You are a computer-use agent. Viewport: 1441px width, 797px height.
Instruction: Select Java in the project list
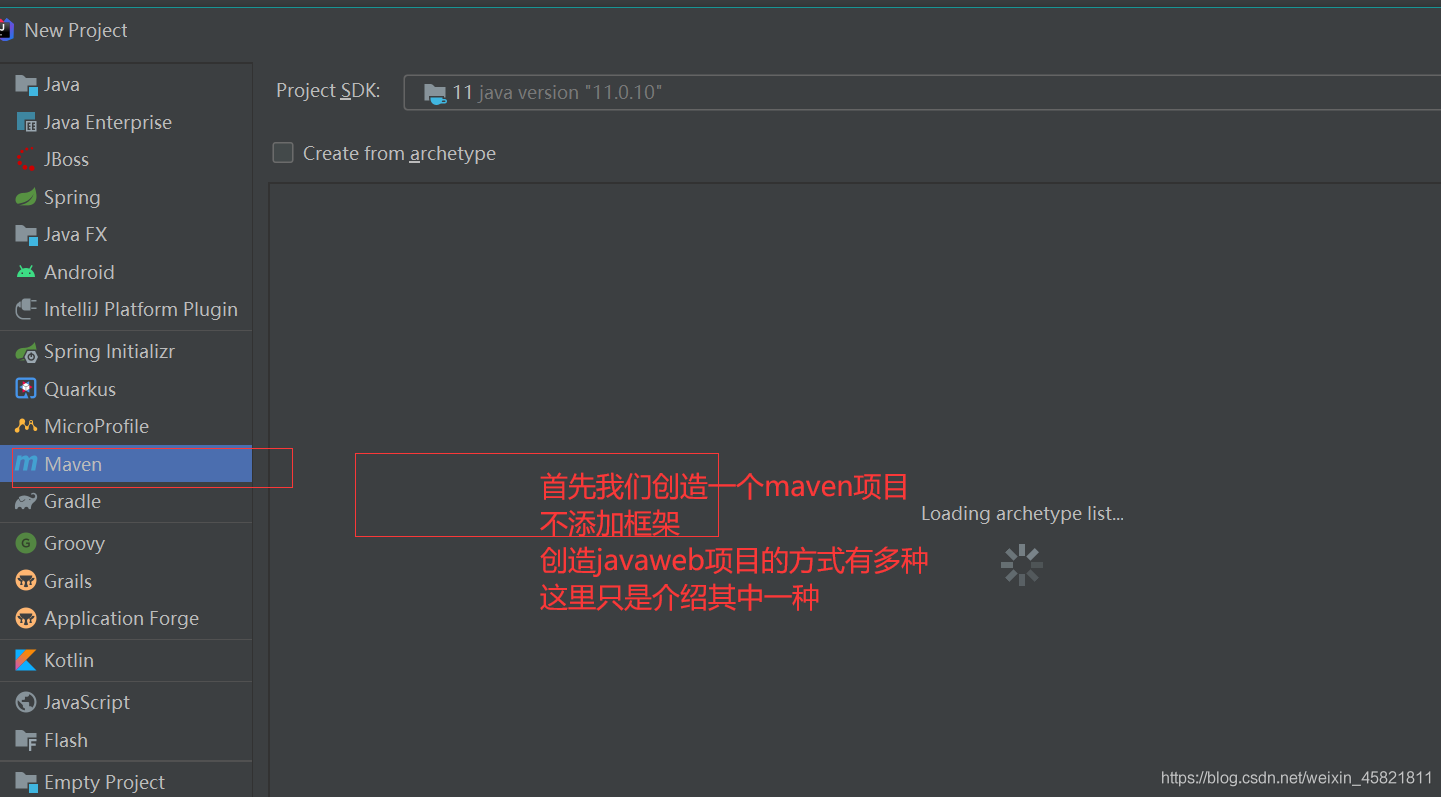click(x=60, y=84)
